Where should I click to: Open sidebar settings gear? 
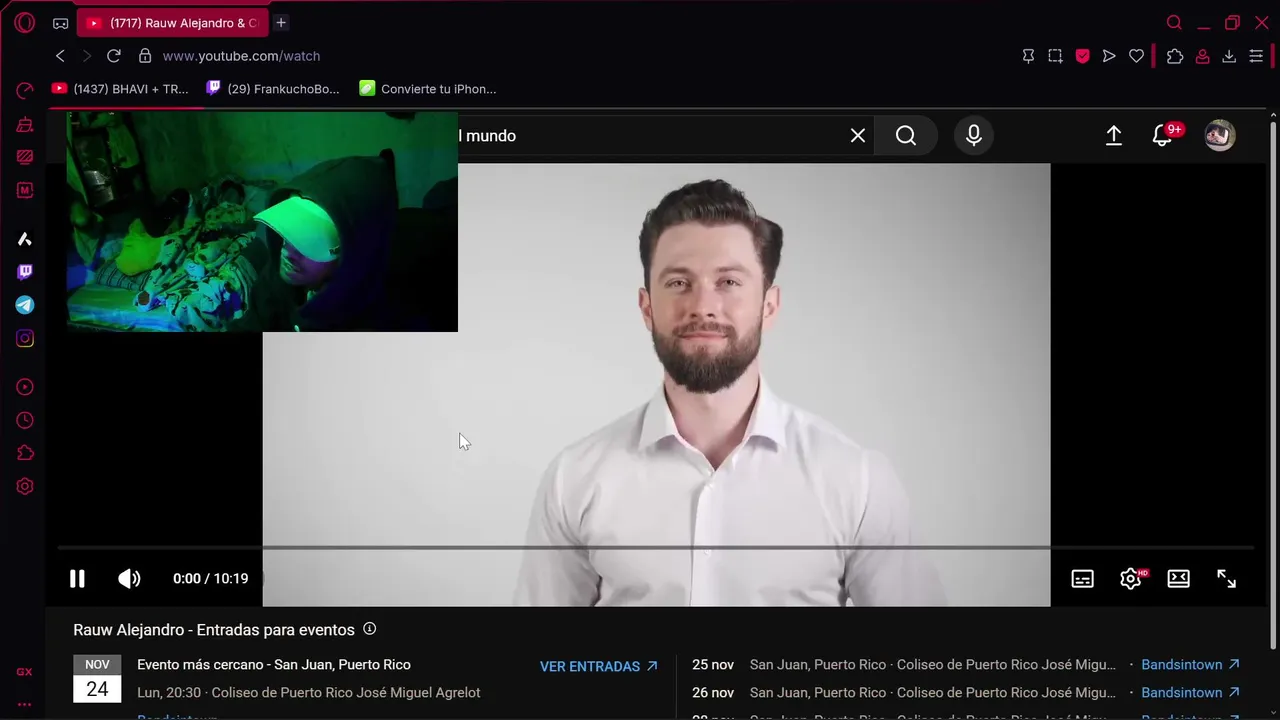tap(25, 486)
